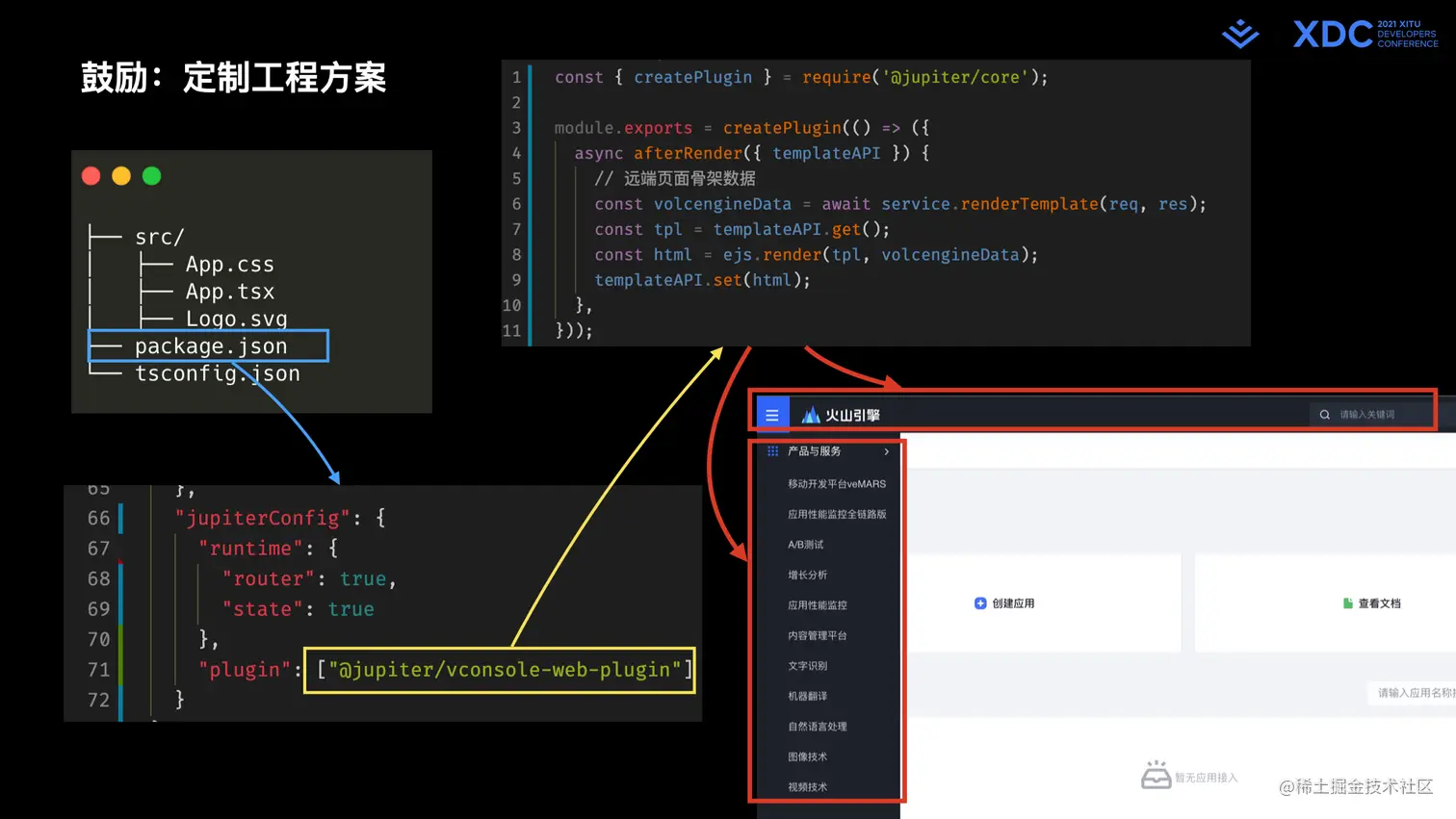Image resolution: width=1456 pixels, height=819 pixels.
Task: Click the 暂无应用接入 empty-state icon
Action: 1156,775
